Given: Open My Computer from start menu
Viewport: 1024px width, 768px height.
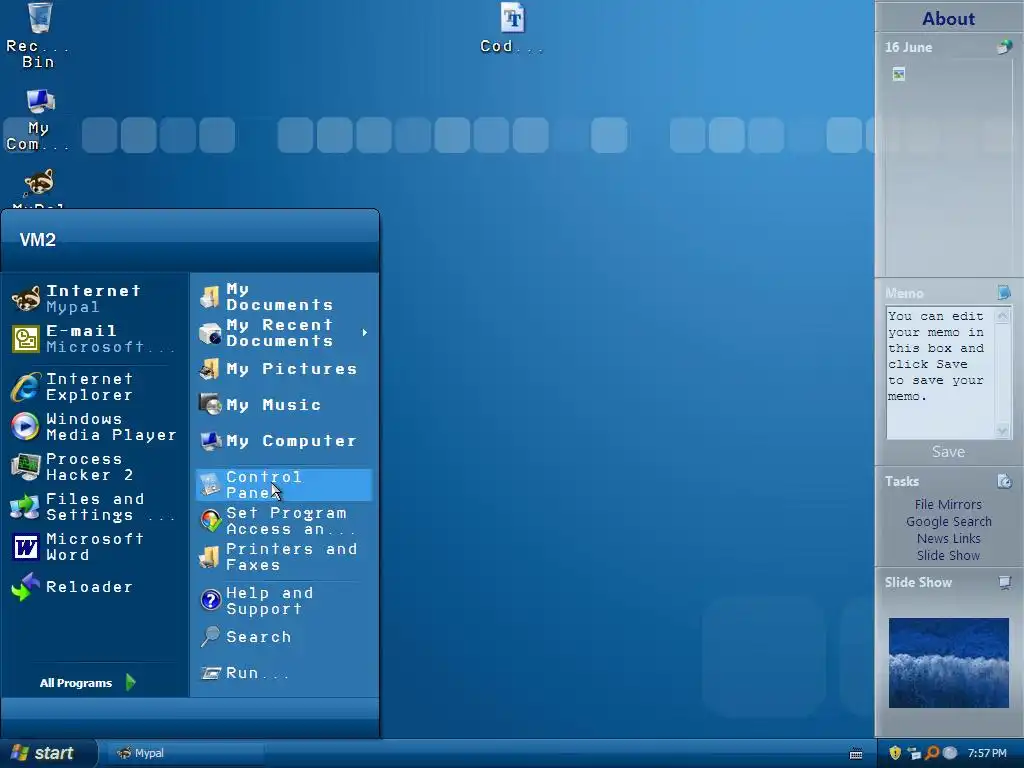Looking at the screenshot, I should click(x=284, y=441).
